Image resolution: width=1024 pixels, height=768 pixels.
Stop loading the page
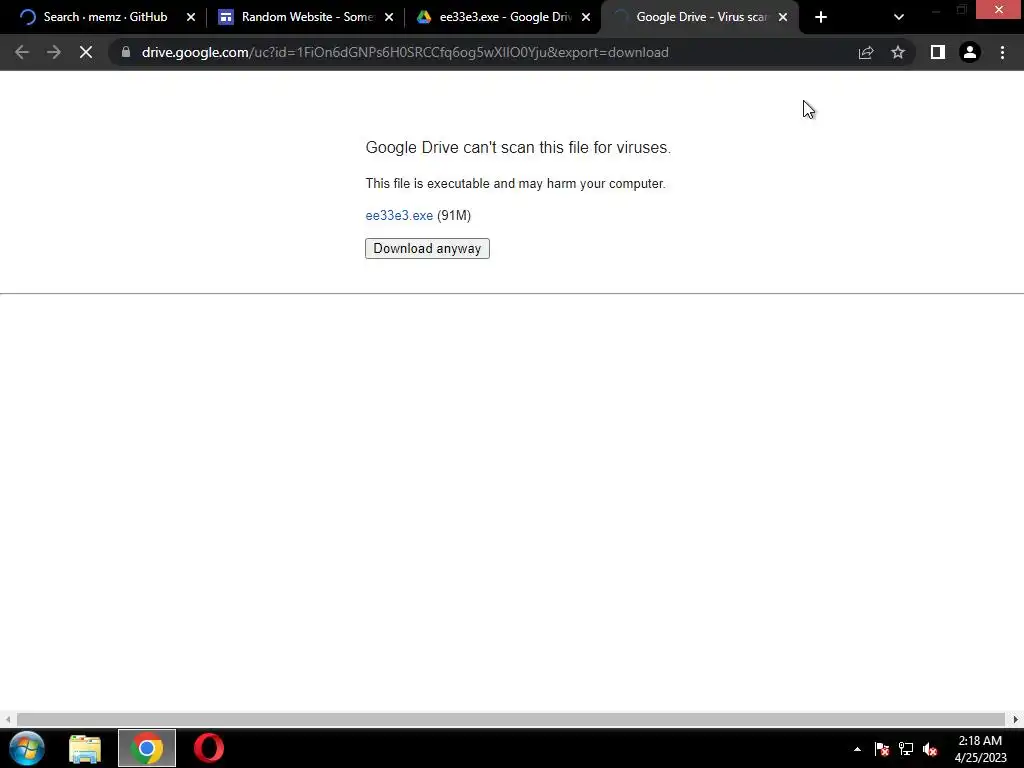click(x=86, y=52)
